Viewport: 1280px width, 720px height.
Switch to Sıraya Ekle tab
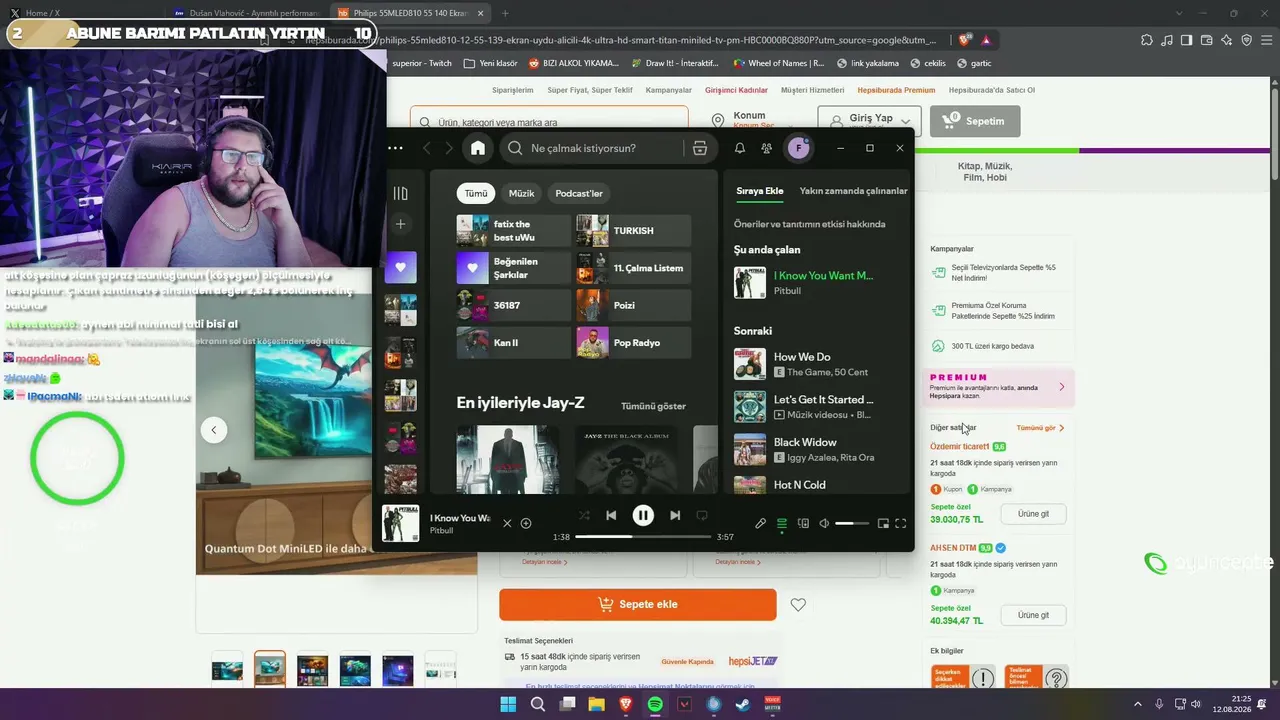point(760,191)
